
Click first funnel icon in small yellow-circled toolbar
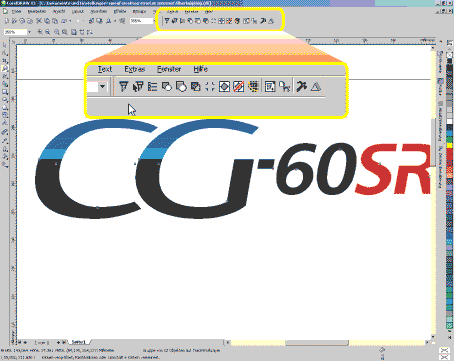click(x=166, y=21)
